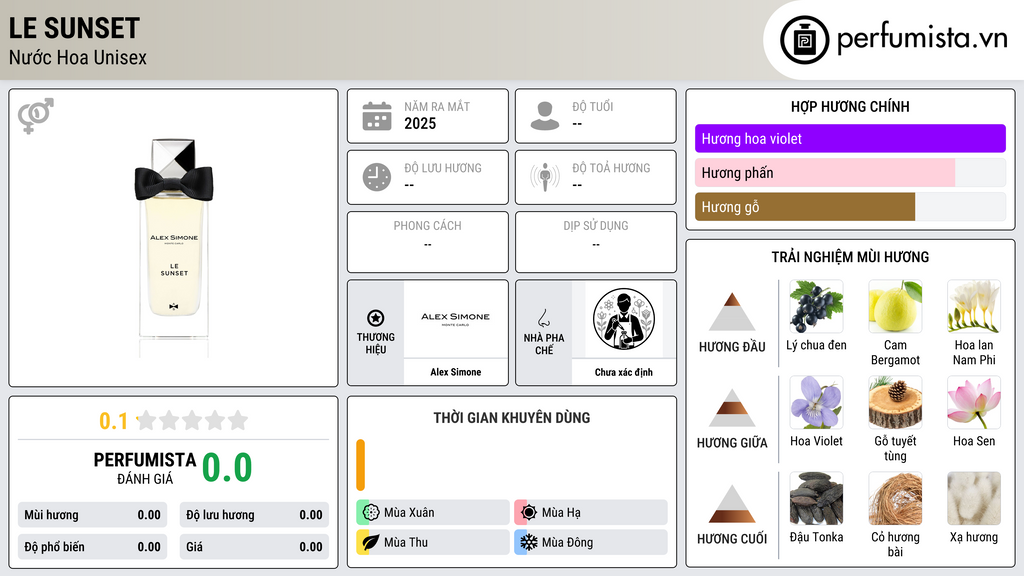Click the clock icon for Độ lưu hương
Screen dimensions: 1024x576
[377, 177]
